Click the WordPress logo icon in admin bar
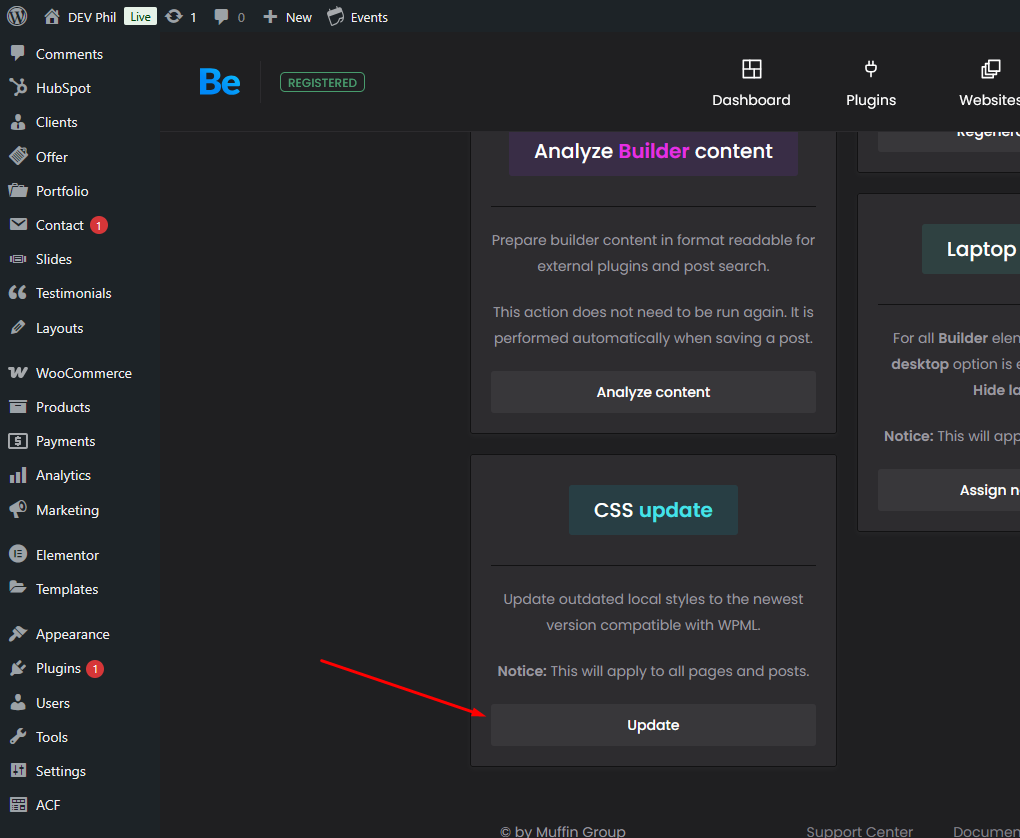This screenshot has width=1020, height=838. click(17, 17)
